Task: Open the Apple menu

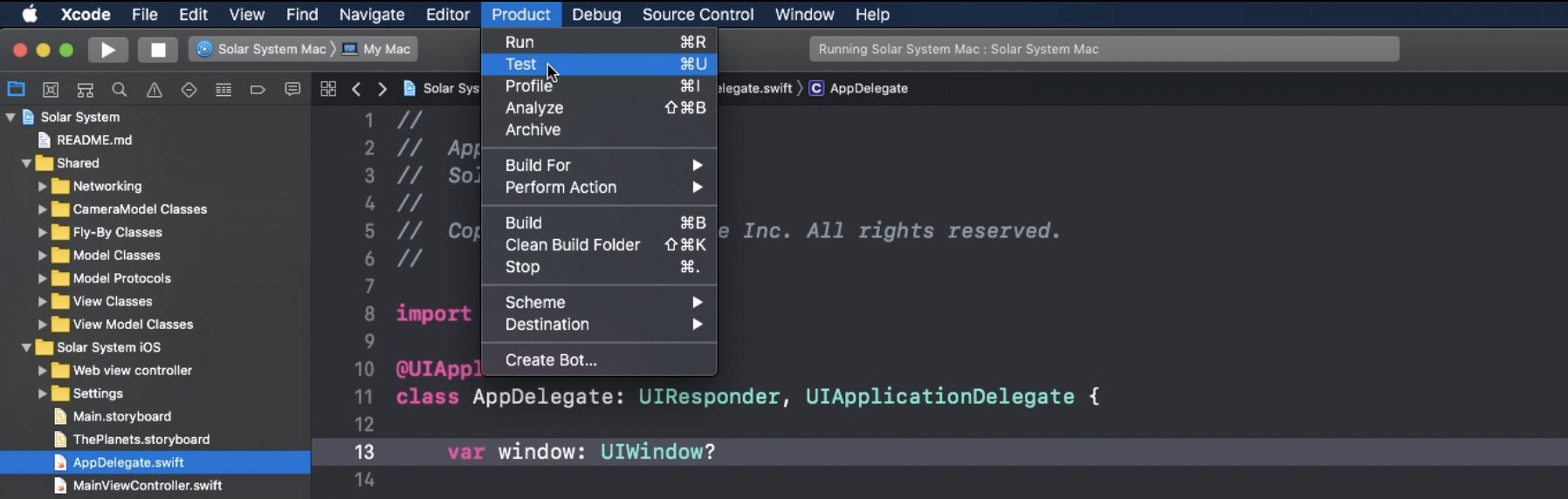Action: pos(29,14)
